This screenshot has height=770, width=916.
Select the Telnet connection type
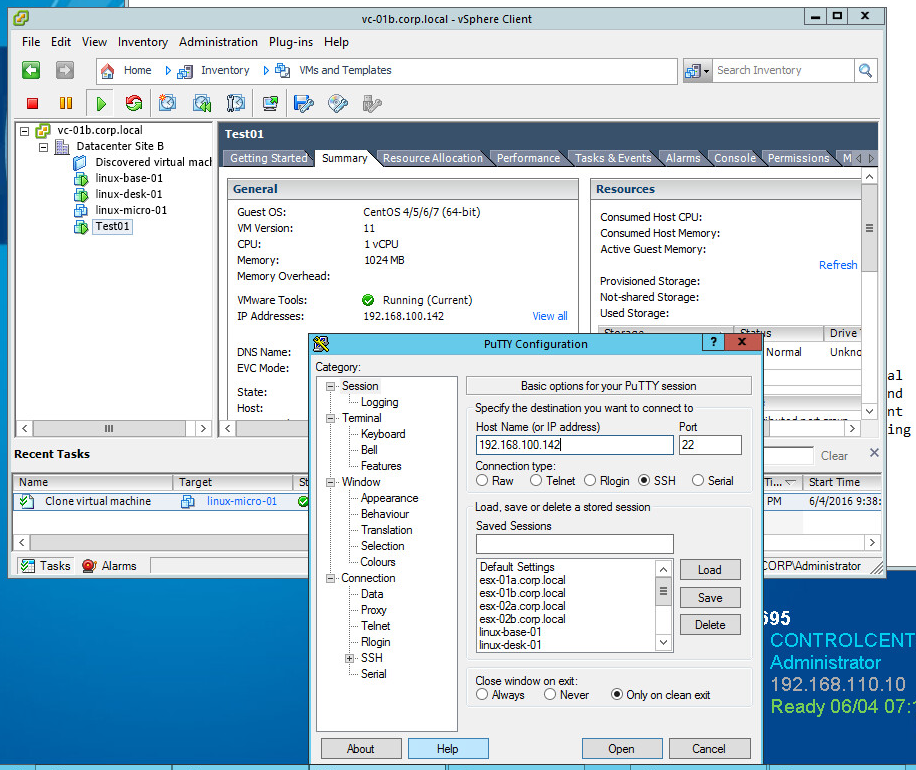click(536, 480)
